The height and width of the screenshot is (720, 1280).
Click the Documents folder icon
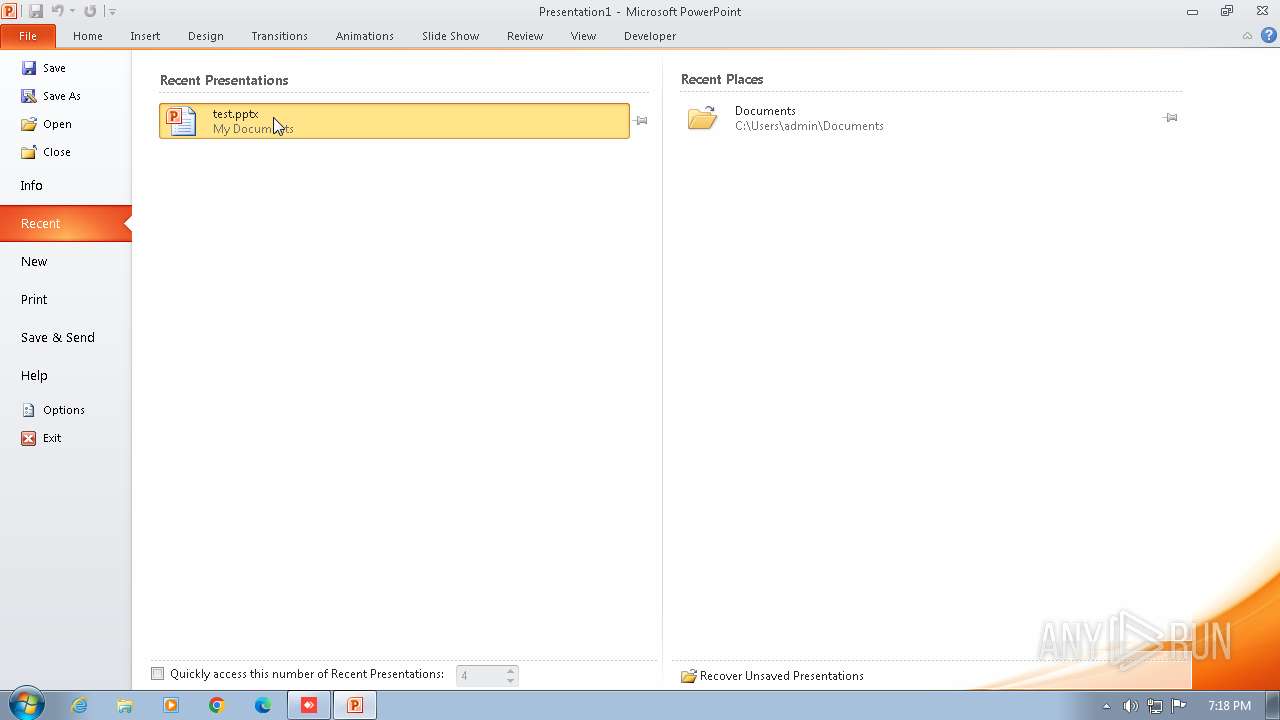point(703,118)
